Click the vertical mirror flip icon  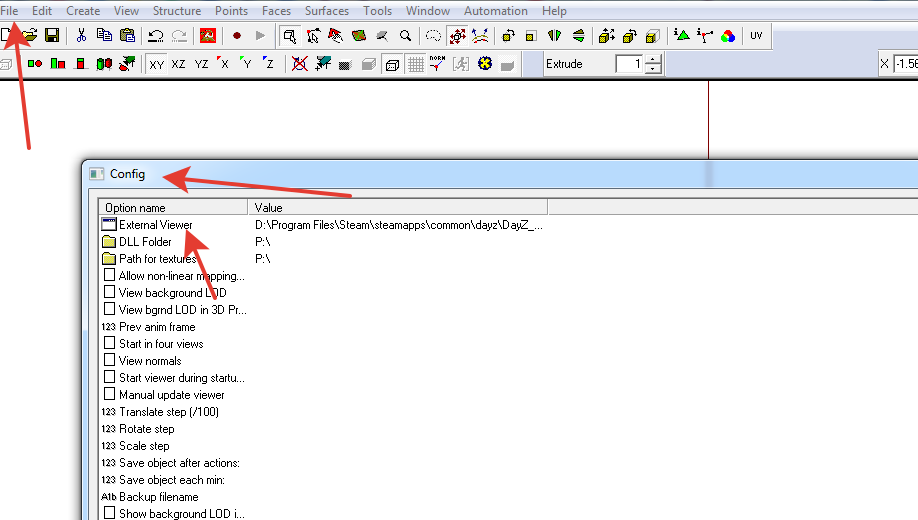tap(578, 36)
